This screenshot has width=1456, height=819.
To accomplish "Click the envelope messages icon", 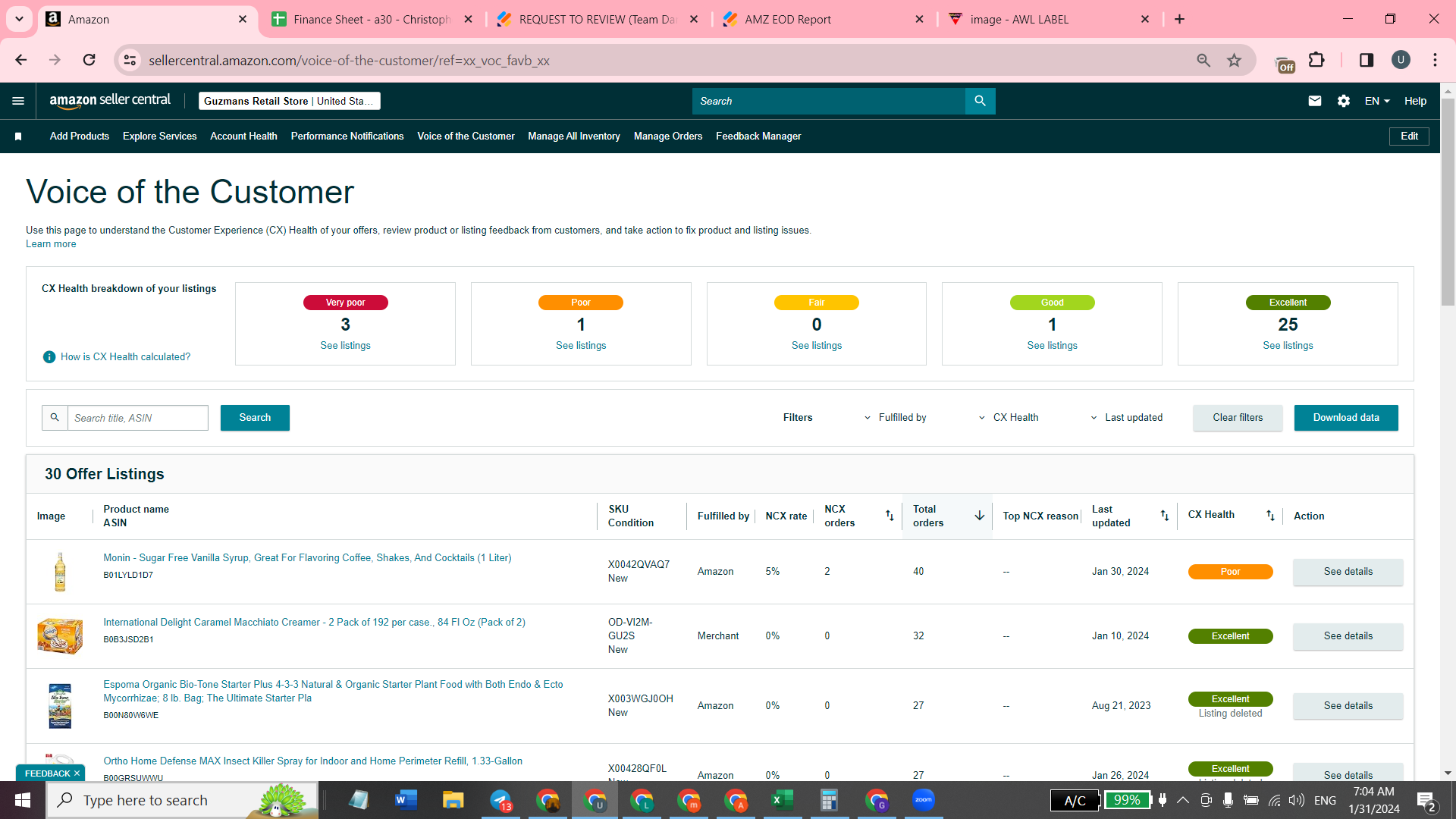I will click(x=1315, y=101).
